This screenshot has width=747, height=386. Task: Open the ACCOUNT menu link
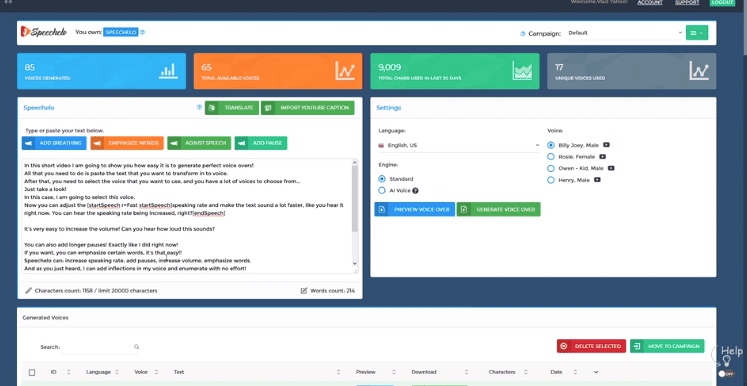(x=650, y=2)
